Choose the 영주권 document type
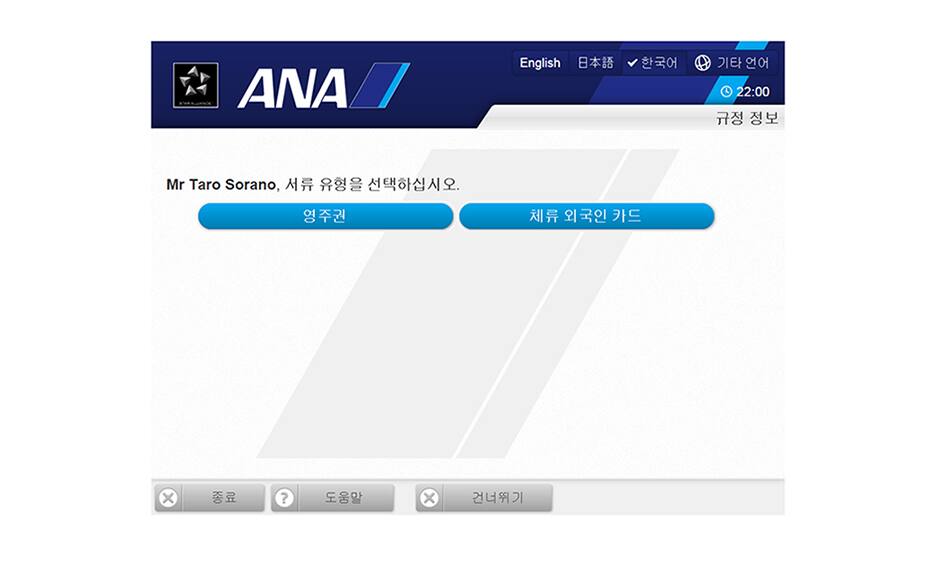 tap(326, 216)
